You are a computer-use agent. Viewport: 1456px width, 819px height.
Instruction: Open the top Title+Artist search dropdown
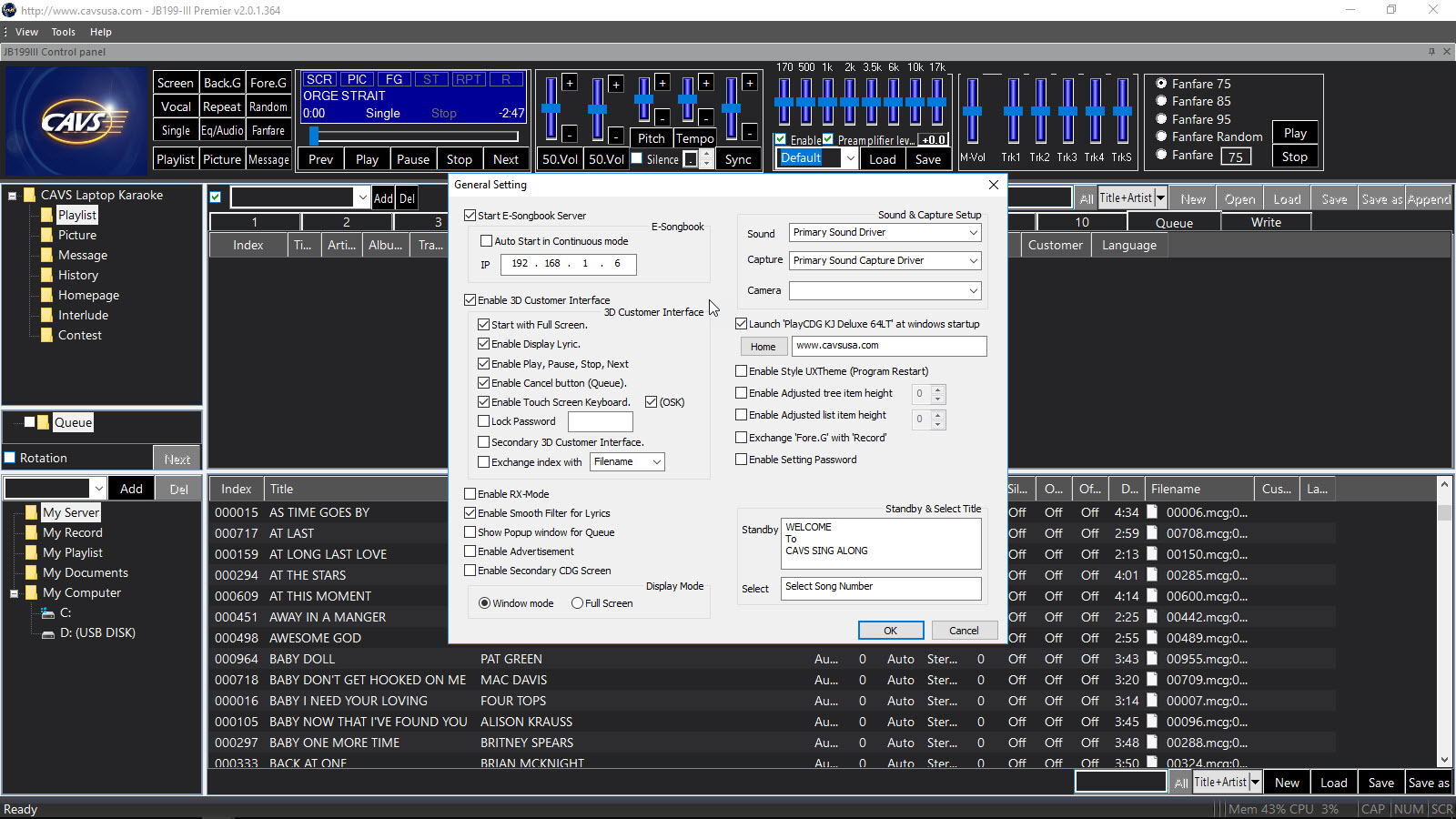[x=1160, y=198]
